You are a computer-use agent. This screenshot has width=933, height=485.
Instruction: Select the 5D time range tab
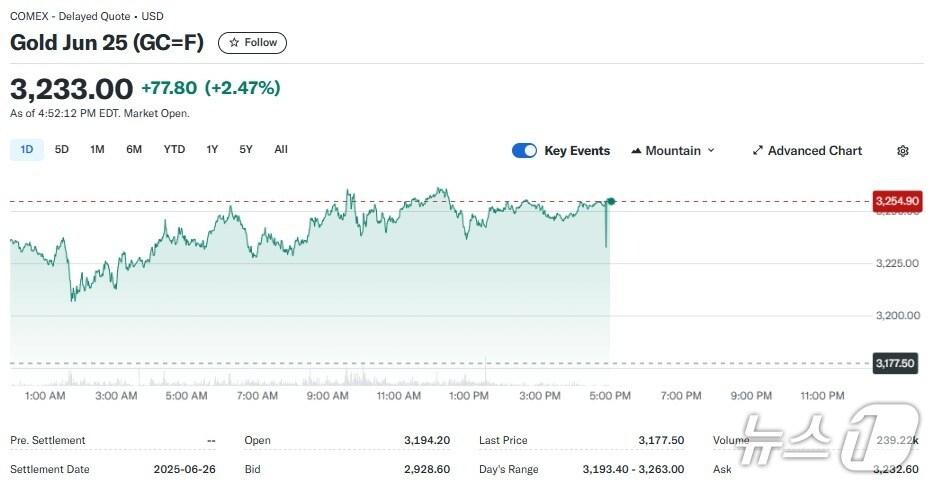[x=62, y=150]
